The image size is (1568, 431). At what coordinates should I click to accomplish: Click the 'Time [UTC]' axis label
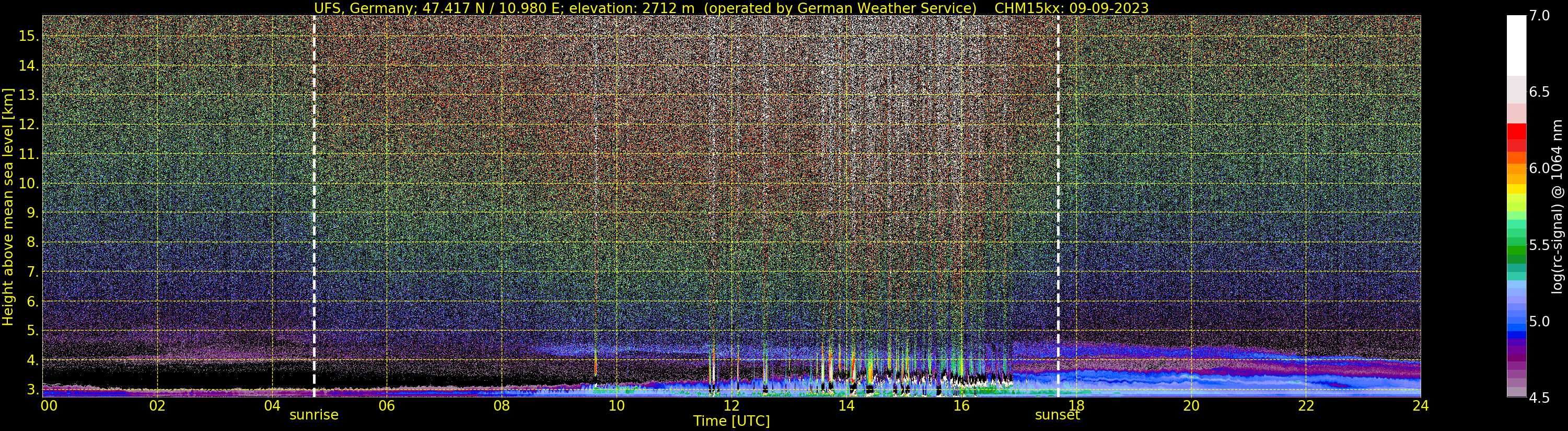[x=731, y=421]
